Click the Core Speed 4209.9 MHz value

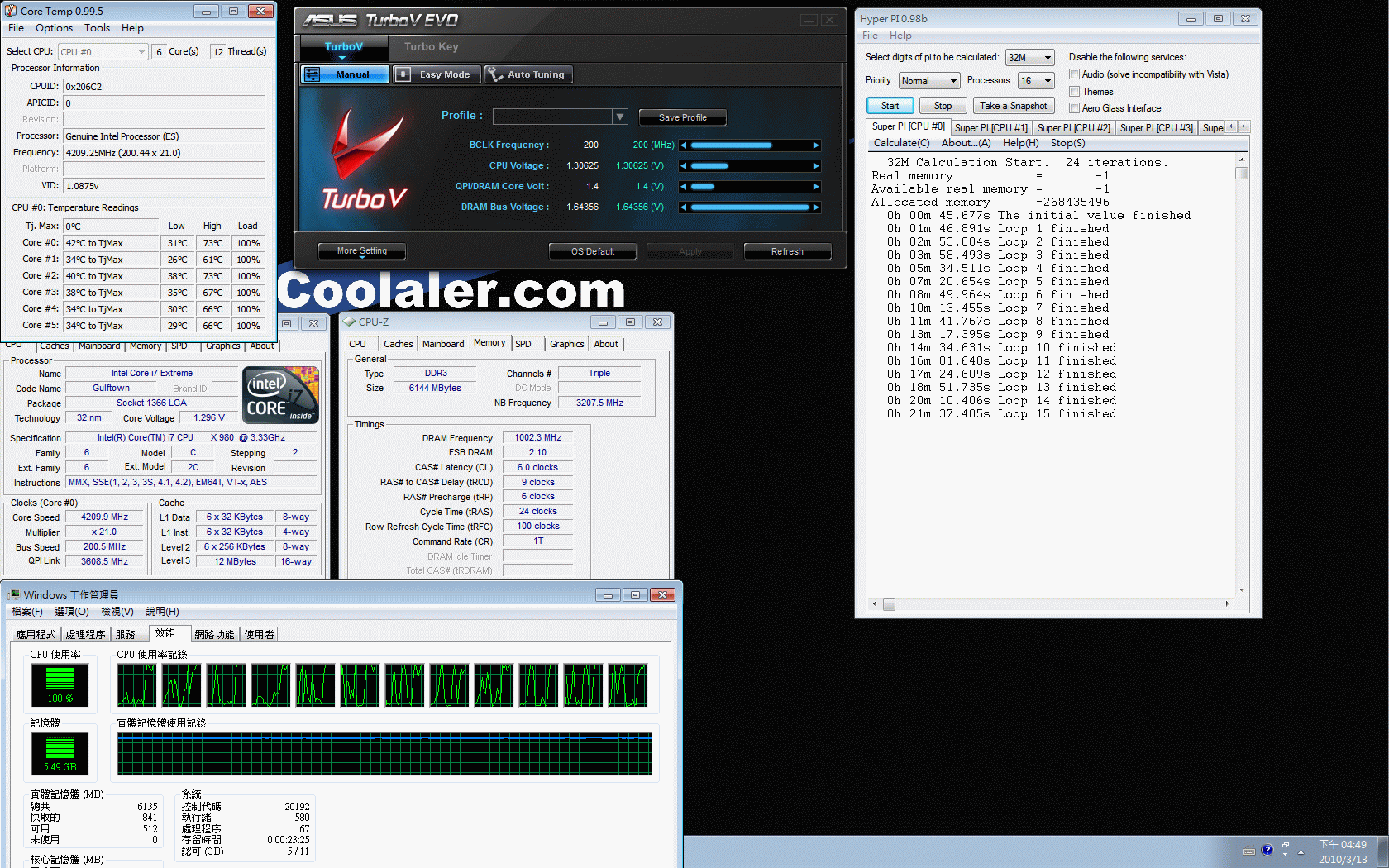[104, 517]
